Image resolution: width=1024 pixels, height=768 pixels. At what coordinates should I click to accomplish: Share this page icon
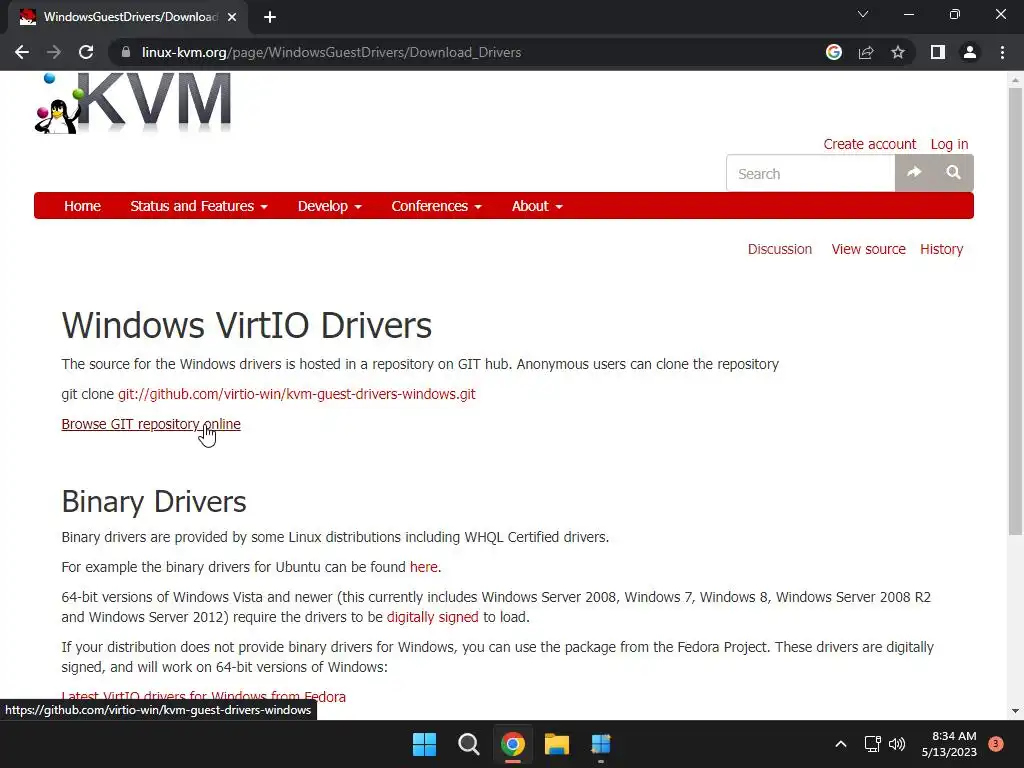[x=866, y=52]
